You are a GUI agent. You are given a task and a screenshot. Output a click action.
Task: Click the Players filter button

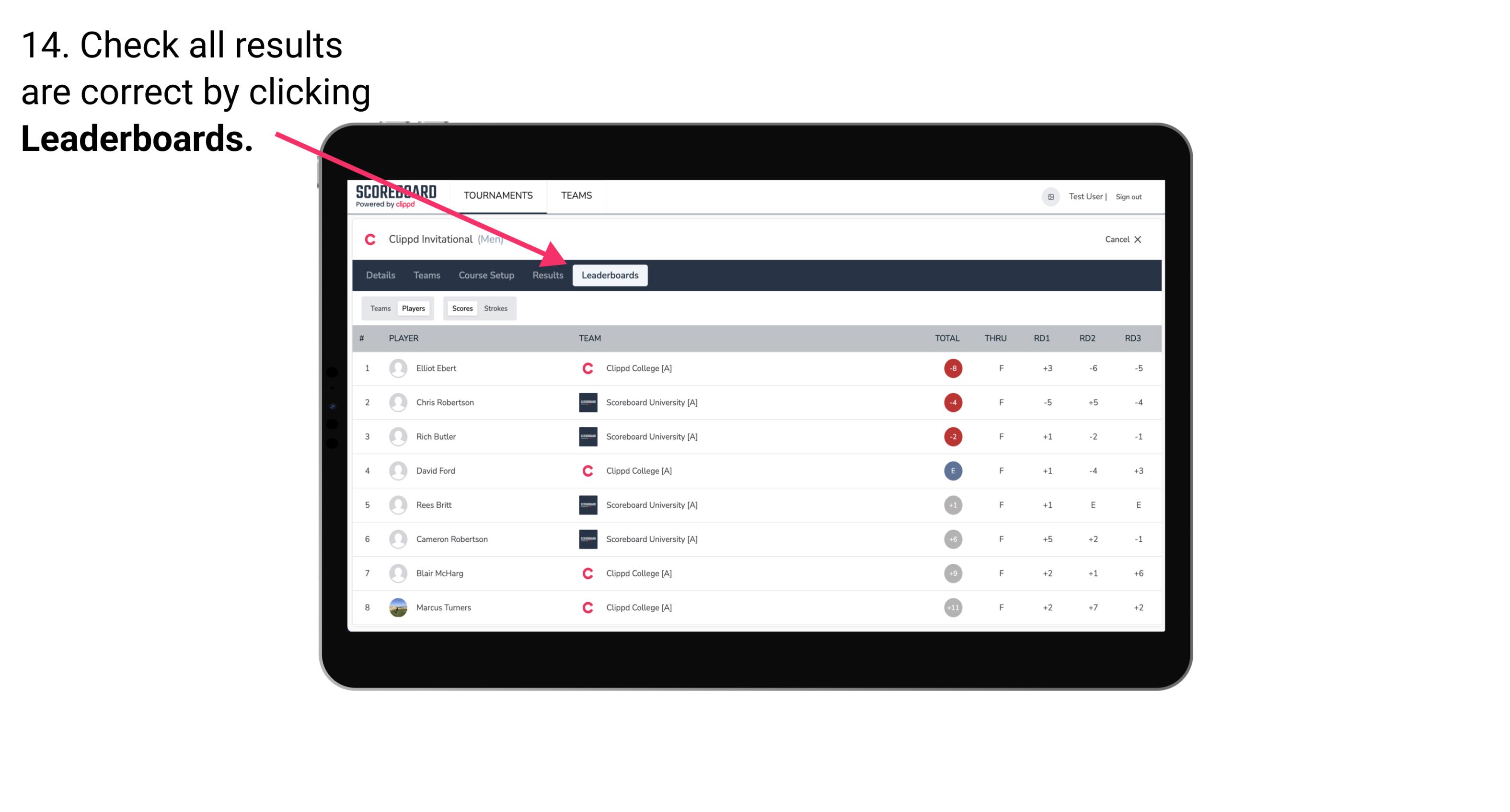(x=413, y=308)
